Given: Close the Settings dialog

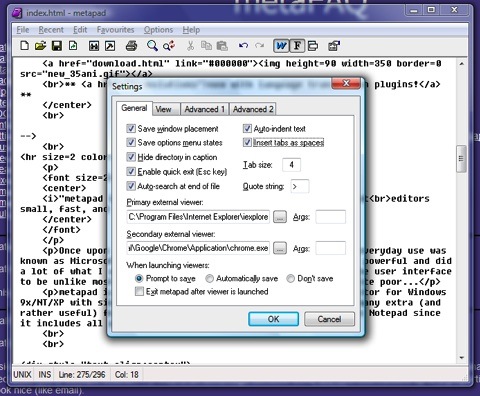Looking at the screenshot, I should pyautogui.click(x=346, y=83).
